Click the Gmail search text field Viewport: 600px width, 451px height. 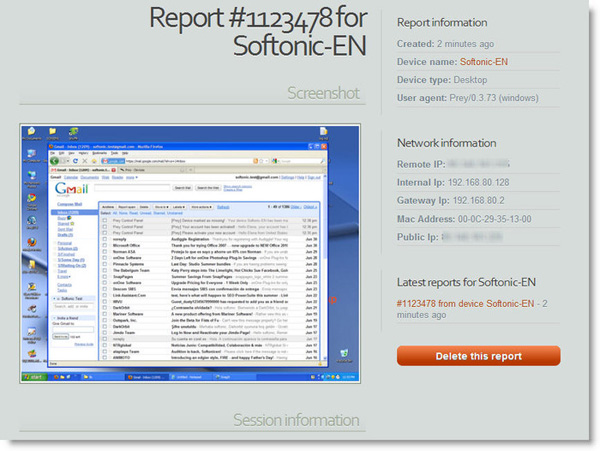[134, 187]
